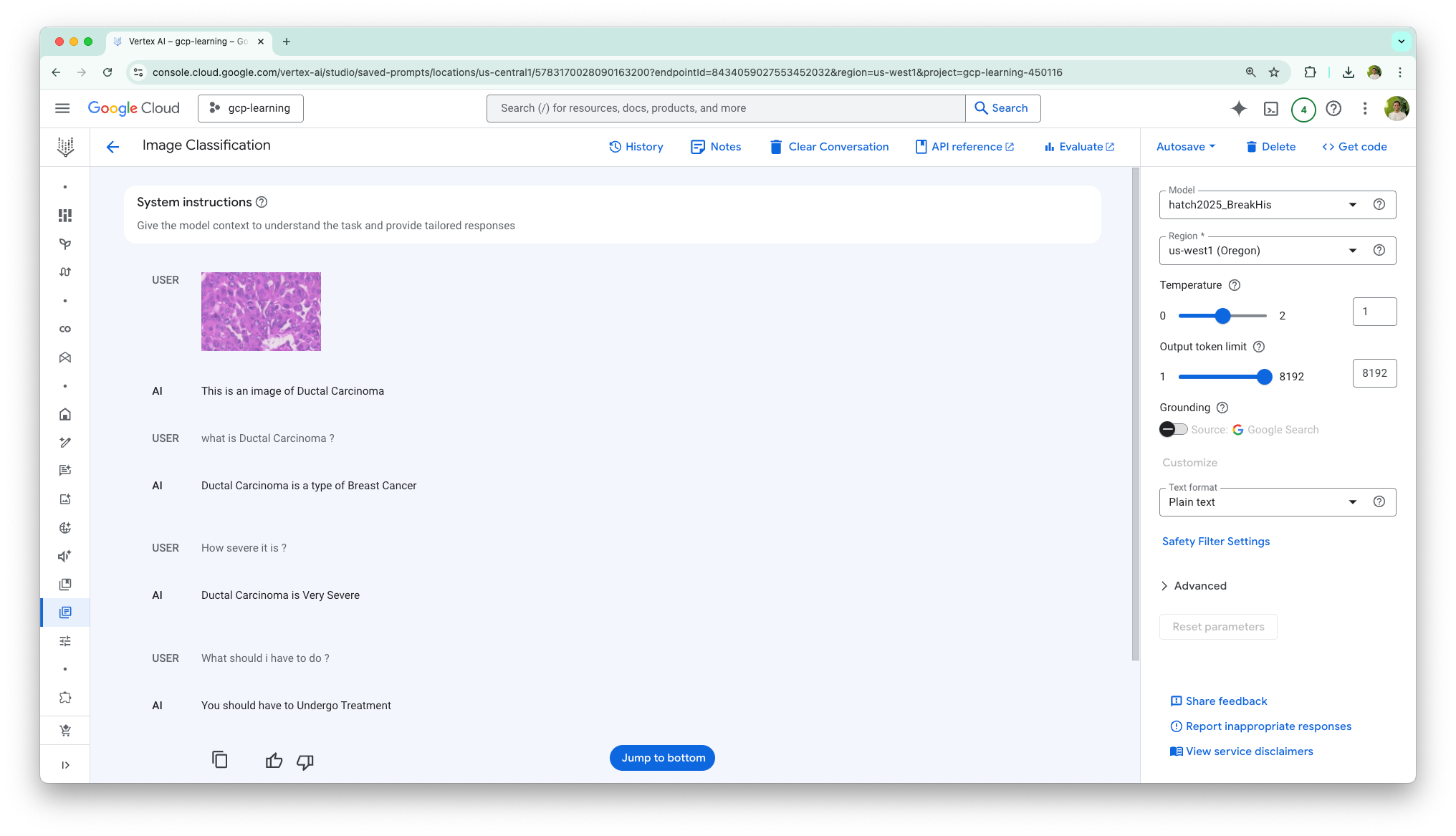This screenshot has width=1456, height=836.
Task: Open the History panel
Action: click(636, 147)
